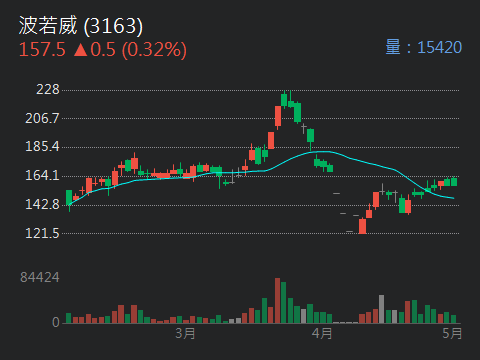Click the volume label 量 : 15420
This screenshot has width=480, height=360.
pos(424,47)
